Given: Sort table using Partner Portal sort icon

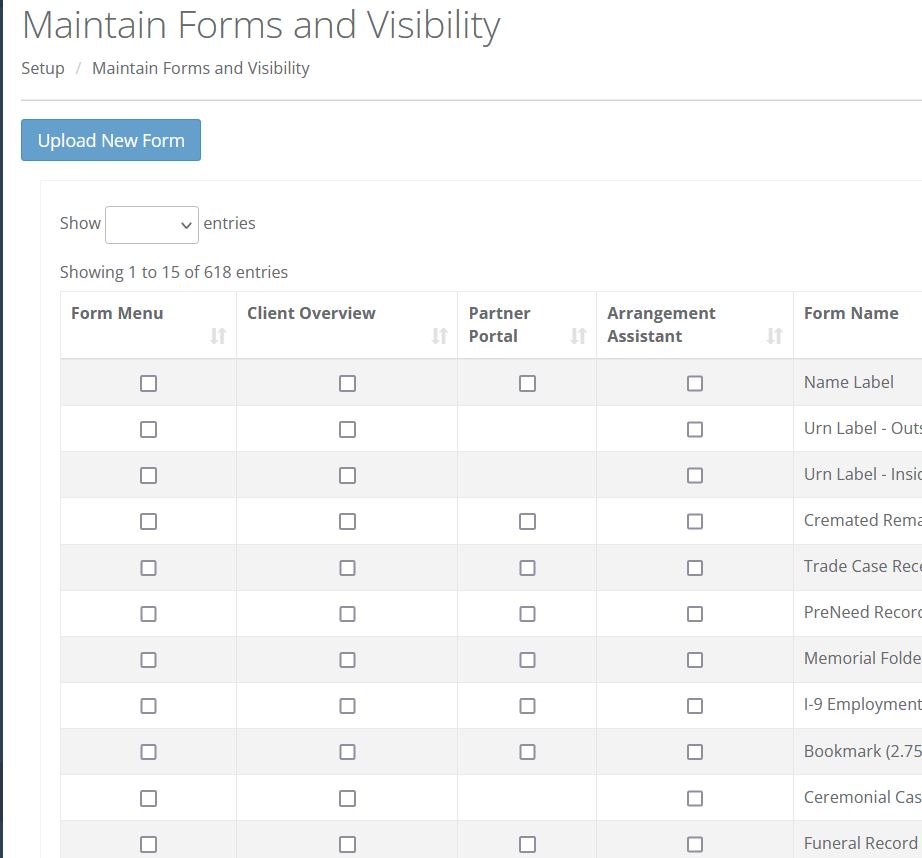Looking at the screenshot, I should click(578, 336).
